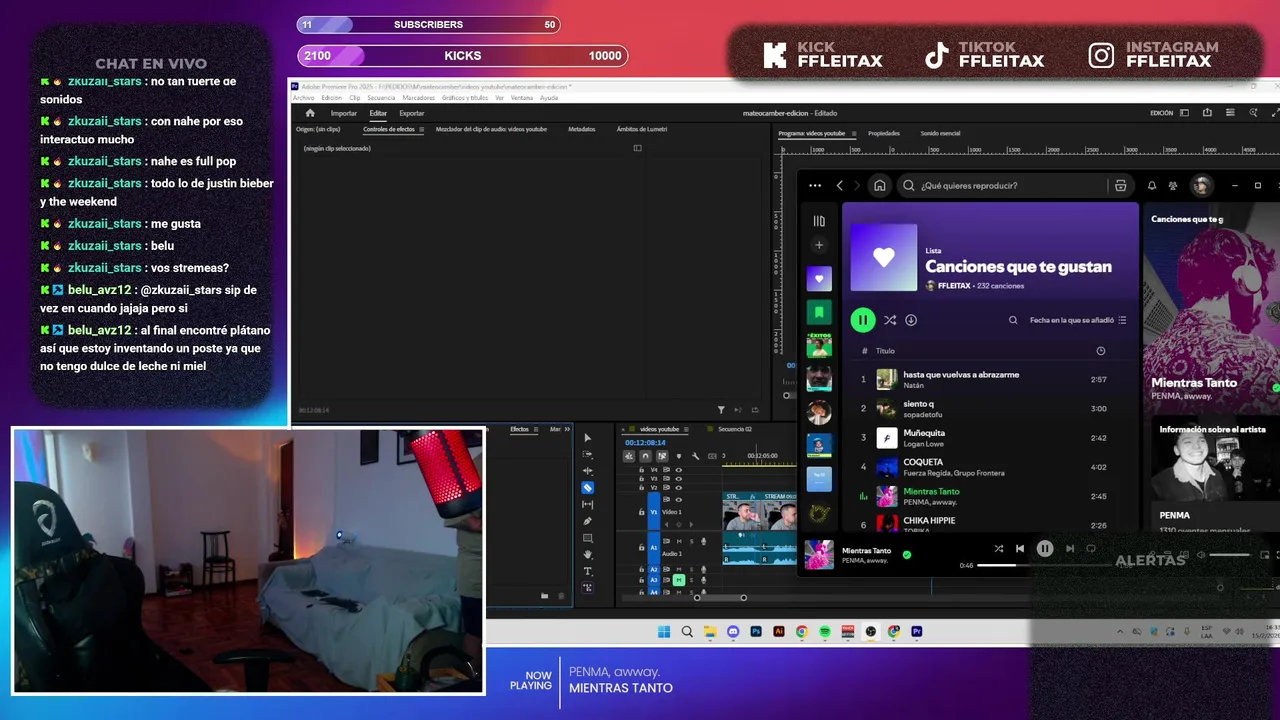Open filter dropdown funnel in Effect Controls

(x=721, y=409)
